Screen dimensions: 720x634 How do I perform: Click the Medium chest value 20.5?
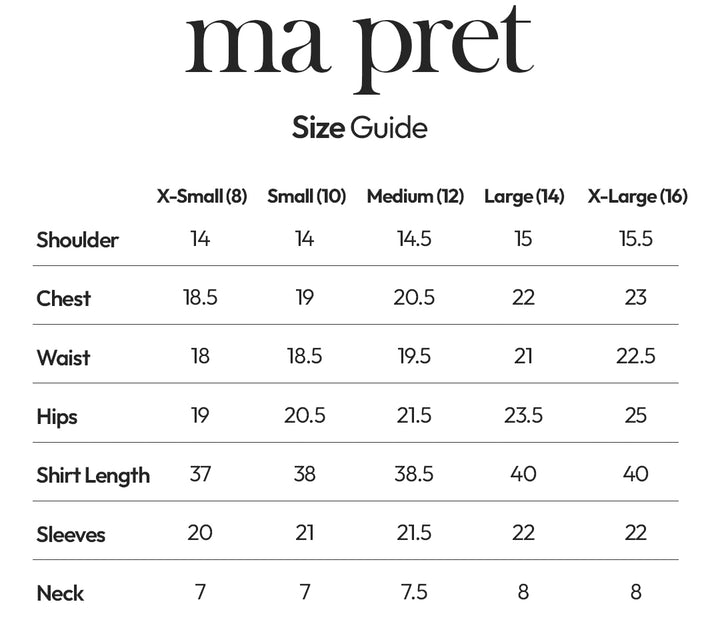[x=414, y=298]
